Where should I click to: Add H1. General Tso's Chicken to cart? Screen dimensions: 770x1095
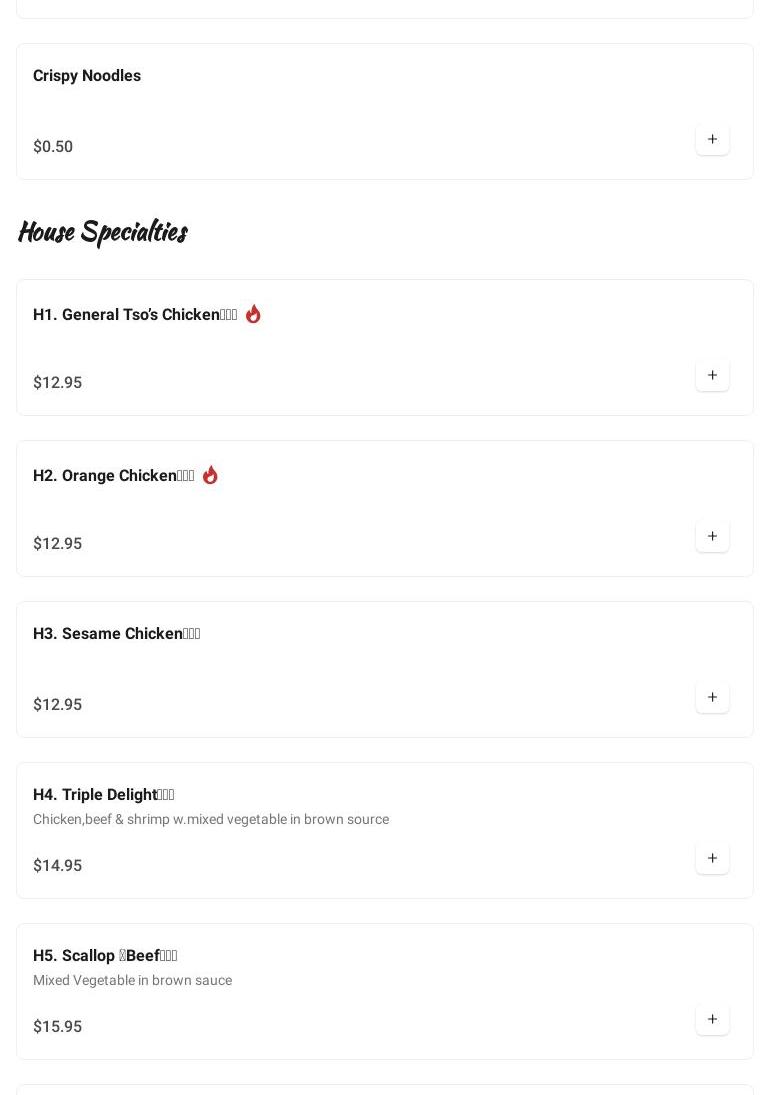(x=712, y=376)
